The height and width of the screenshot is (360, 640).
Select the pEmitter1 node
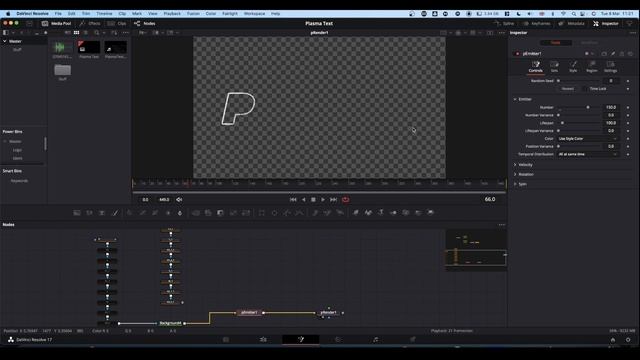[x=249, y=313]
